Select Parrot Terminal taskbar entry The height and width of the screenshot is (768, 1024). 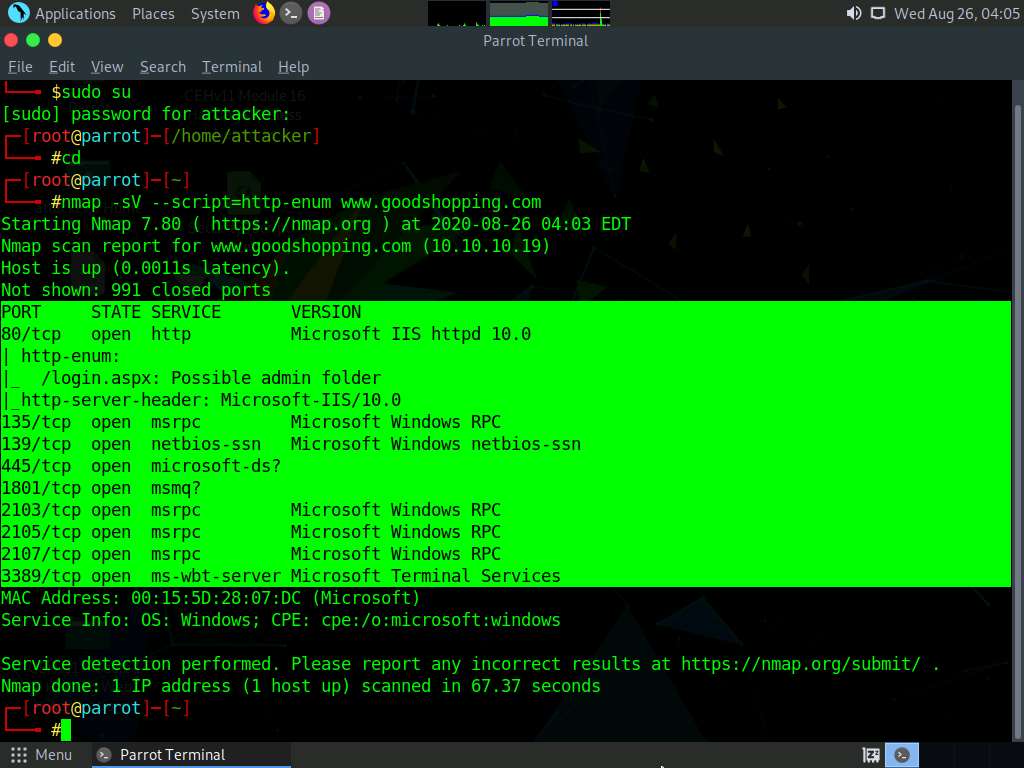click(x=191, y=755)
